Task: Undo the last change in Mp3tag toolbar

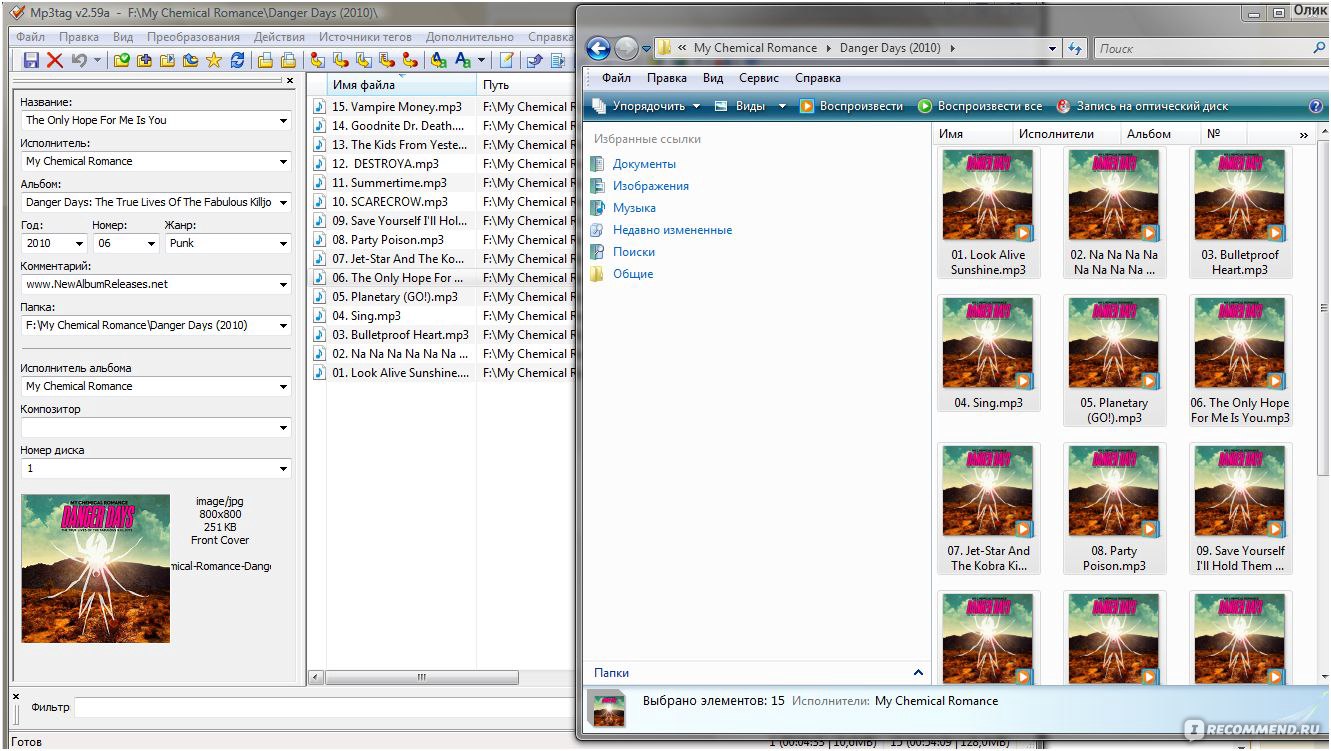Action: (79, 60)
